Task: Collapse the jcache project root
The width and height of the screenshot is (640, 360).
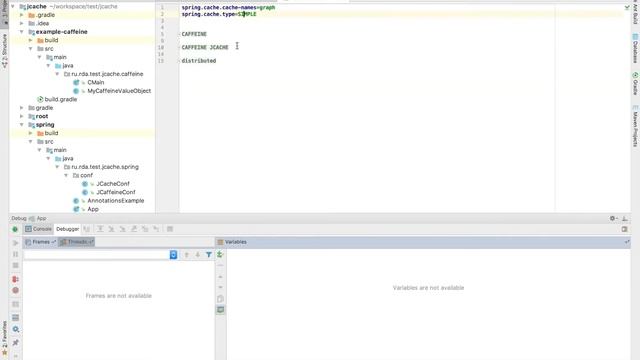Action: pos(13,7)
